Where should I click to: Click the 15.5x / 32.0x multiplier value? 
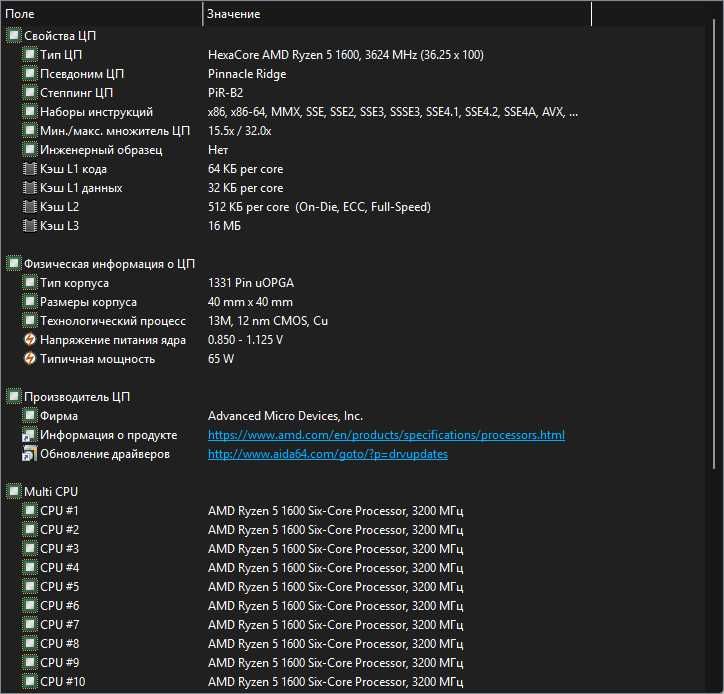(x=240, y=131)
